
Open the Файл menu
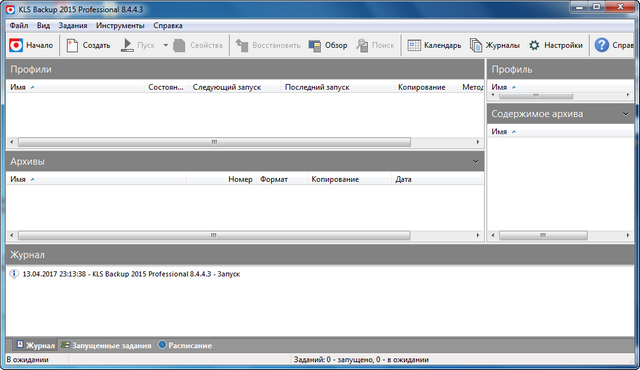pos(19,25)
